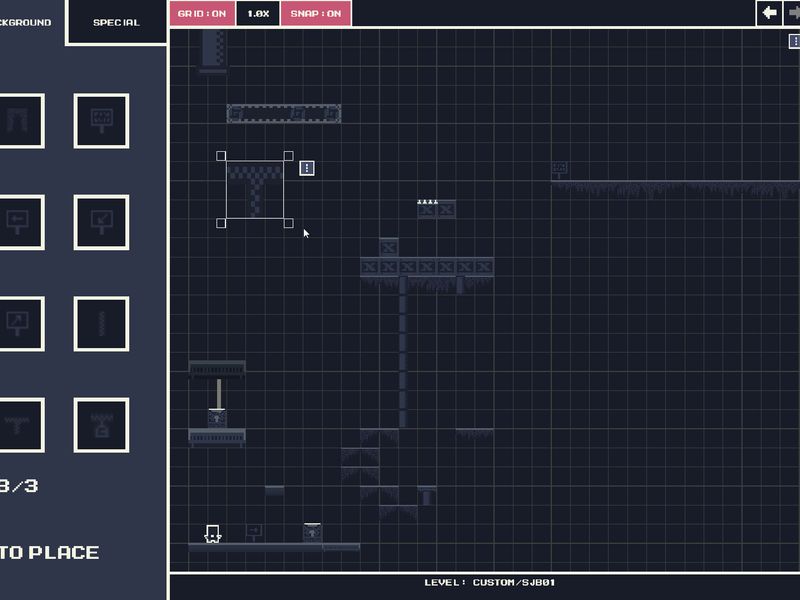Select the lower grated platform below spring crate
800x600 pixels.
pyautogui.click(x=217, y=437)
